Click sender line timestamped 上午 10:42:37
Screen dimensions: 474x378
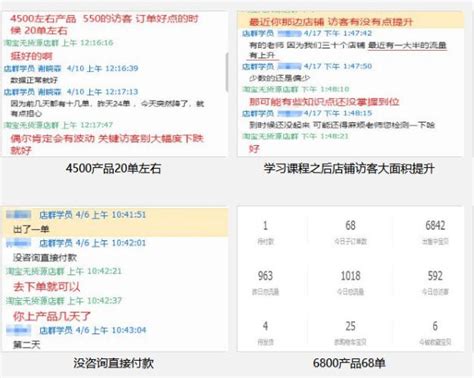(64, 301)
